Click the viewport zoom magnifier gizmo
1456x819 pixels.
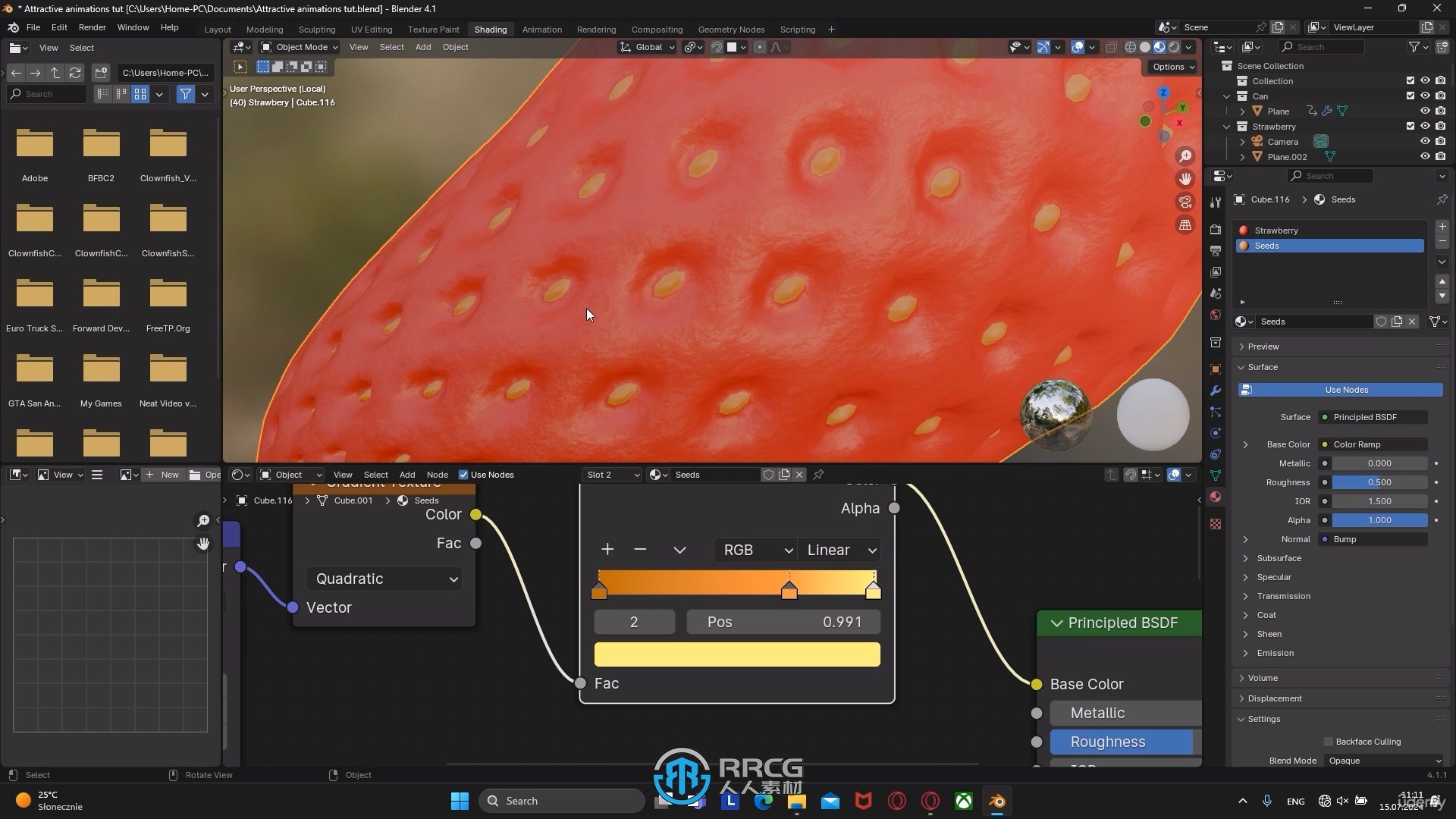(1185, 156)
